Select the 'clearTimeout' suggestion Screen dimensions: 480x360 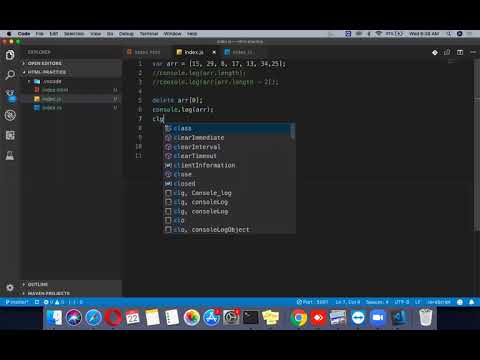tap(227, 156)
